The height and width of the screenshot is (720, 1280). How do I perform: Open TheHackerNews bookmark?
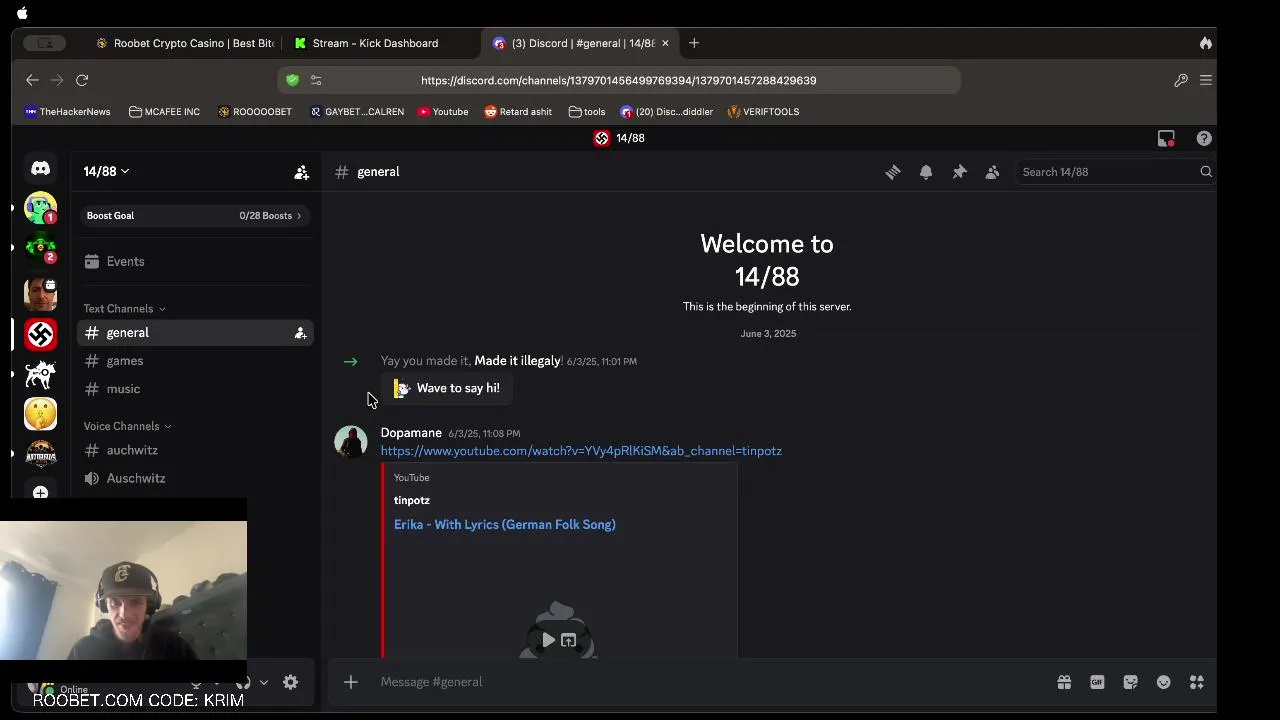pyautogui.click(x=68, y=112)
